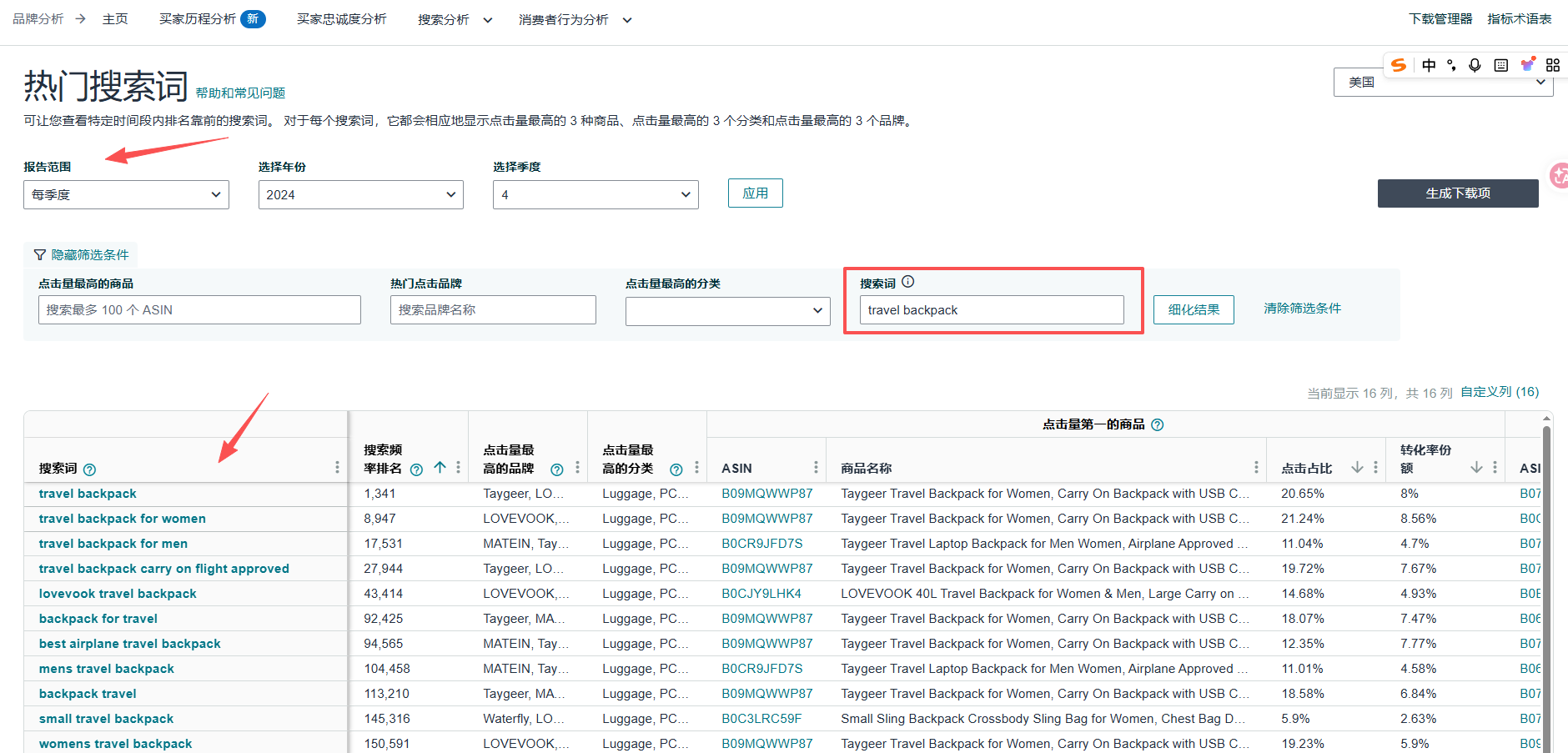1568x753 pixels.
Task: Click the table's vertical scrollbar
Action: pos(1546,584)
